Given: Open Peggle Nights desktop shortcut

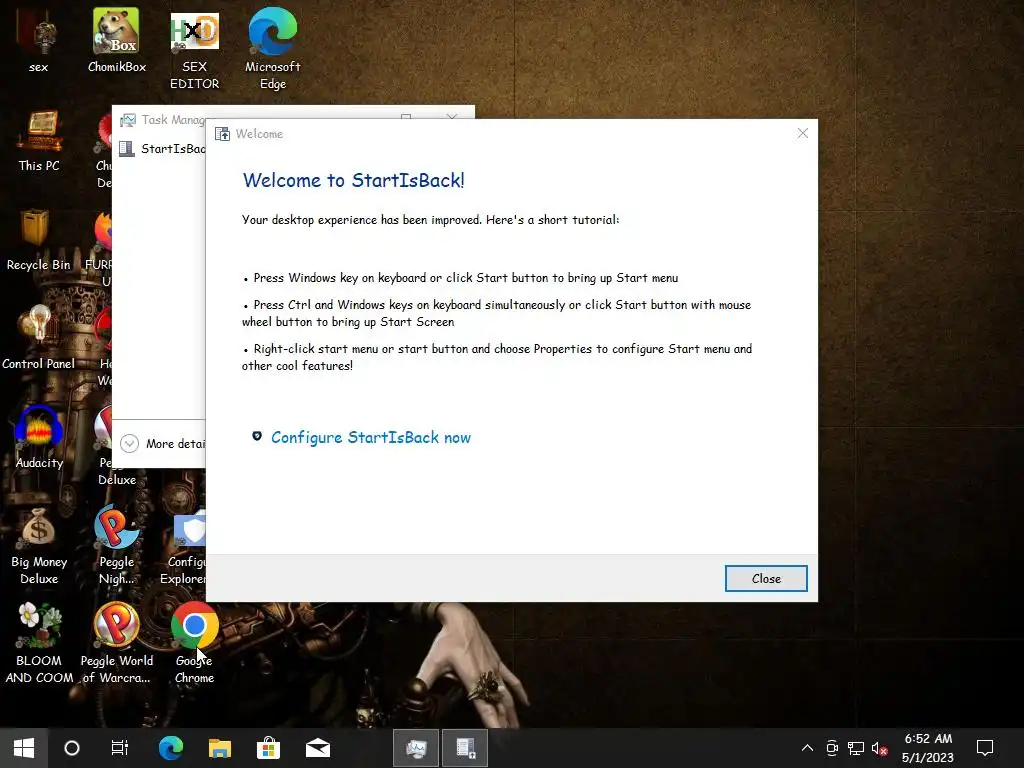Looking at the screenshot, I should (117, 545).
